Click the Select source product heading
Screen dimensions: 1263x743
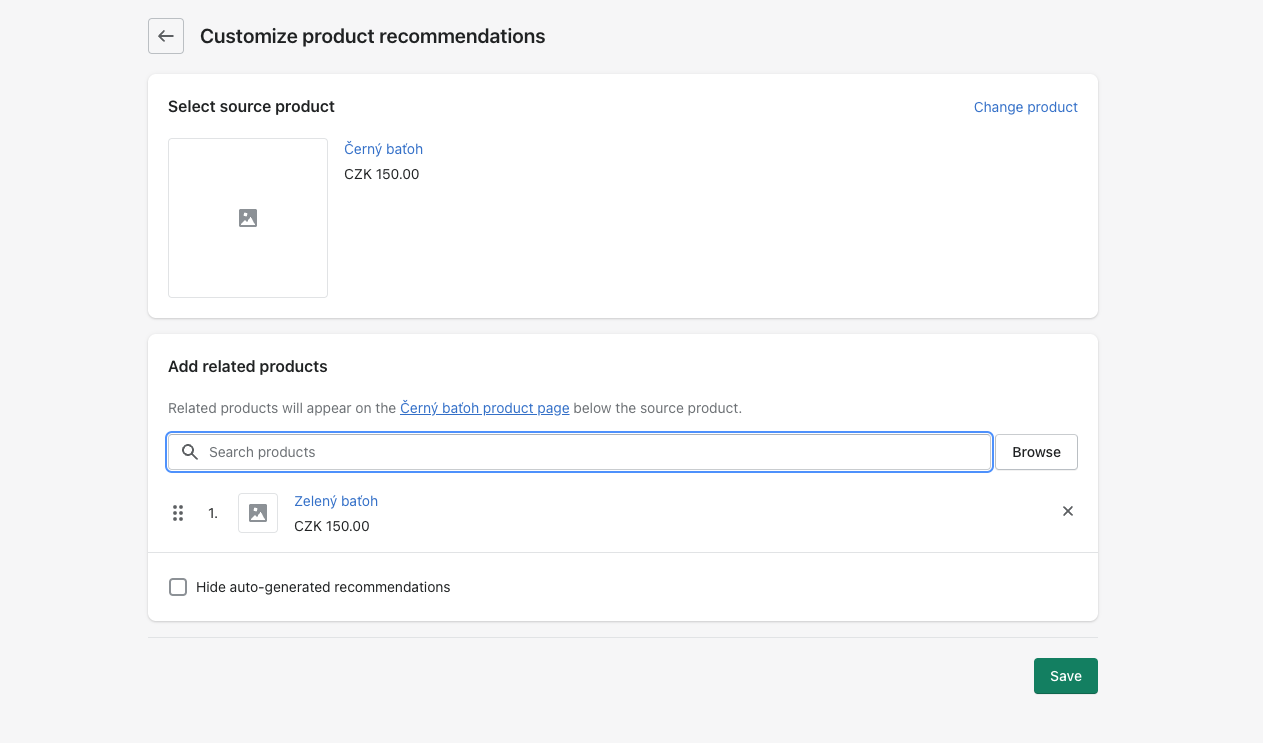pyautogui.click(x=251, y=107)
